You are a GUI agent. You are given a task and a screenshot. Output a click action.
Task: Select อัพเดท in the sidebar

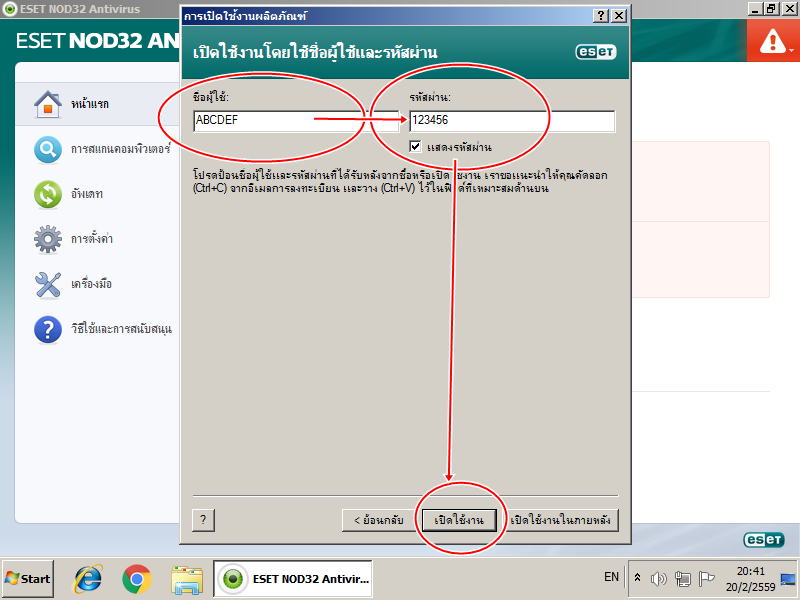click(x=87, y=194)
